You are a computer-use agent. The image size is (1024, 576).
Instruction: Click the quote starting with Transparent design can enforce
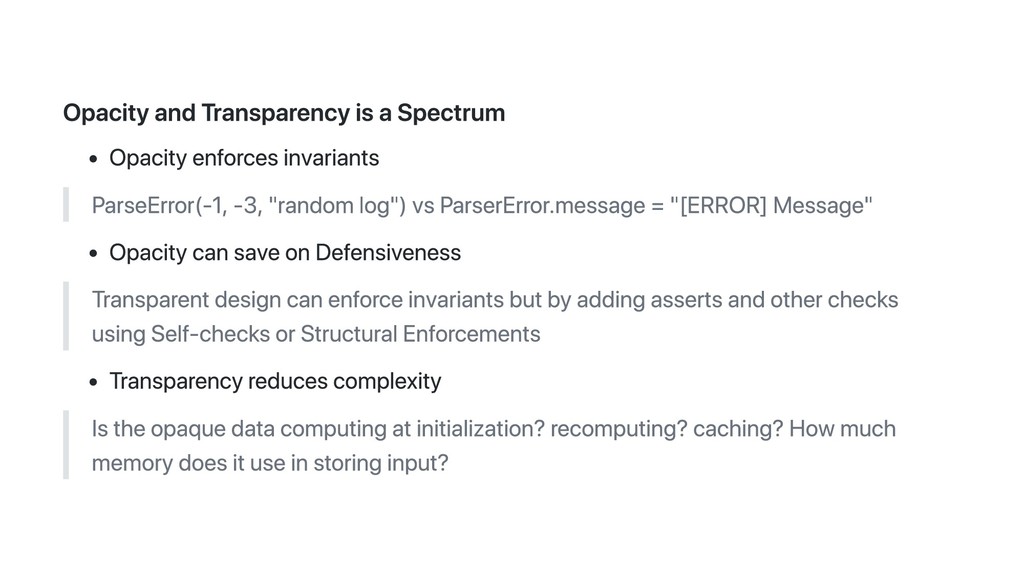(495, 317)
